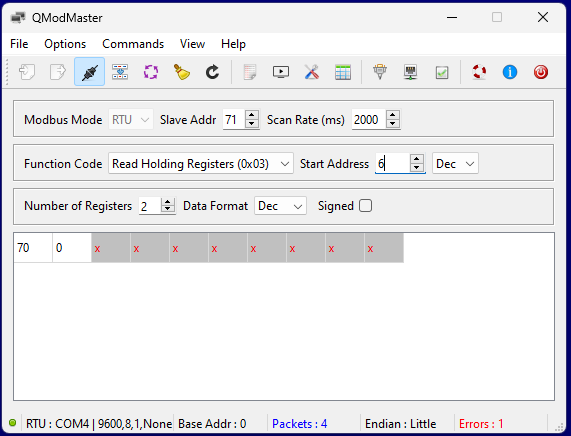The image size is (571, 436).
Task: Open the Options menu
Action: (65, 44)
